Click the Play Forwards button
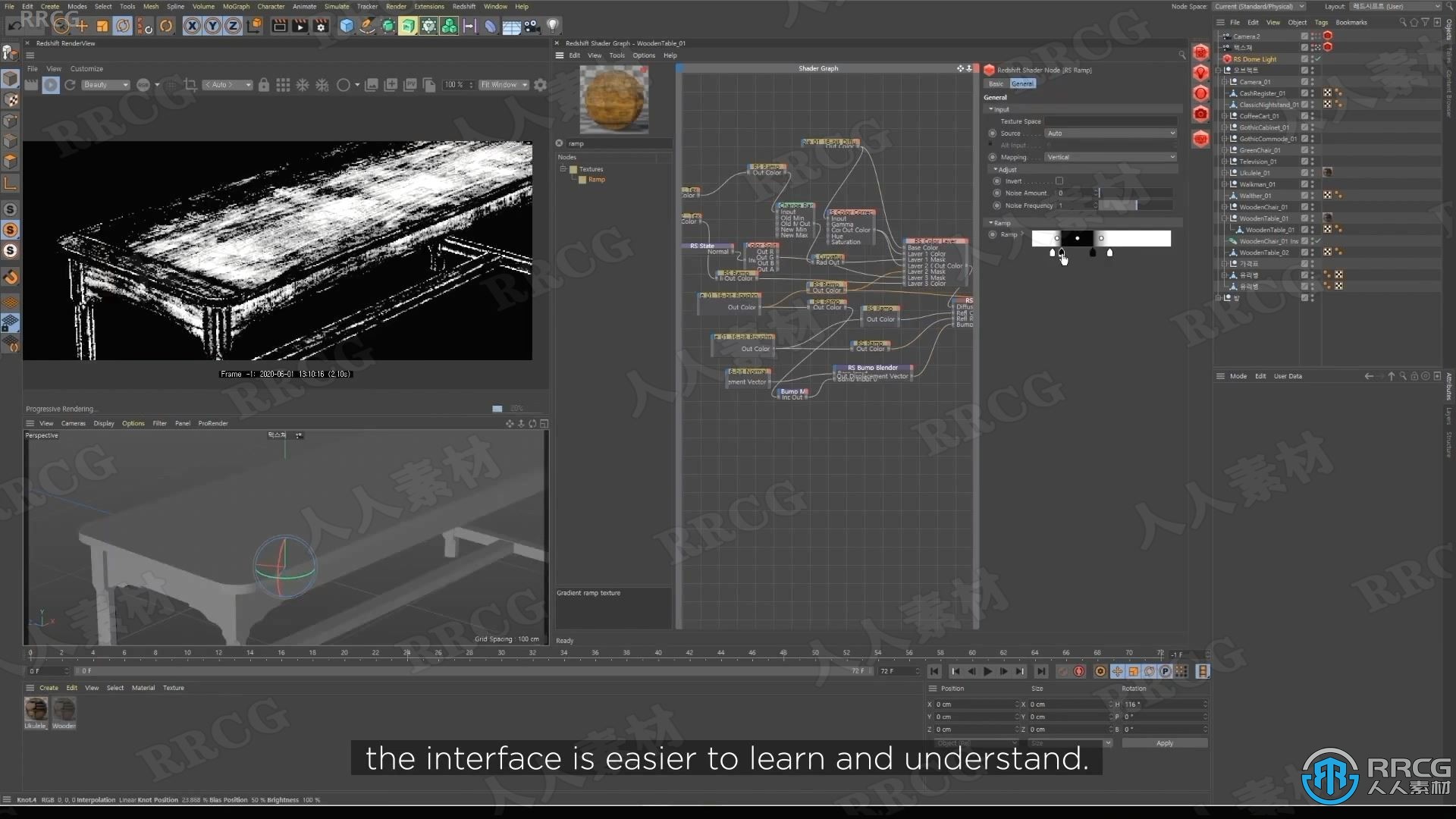 [x=987, y=671]
